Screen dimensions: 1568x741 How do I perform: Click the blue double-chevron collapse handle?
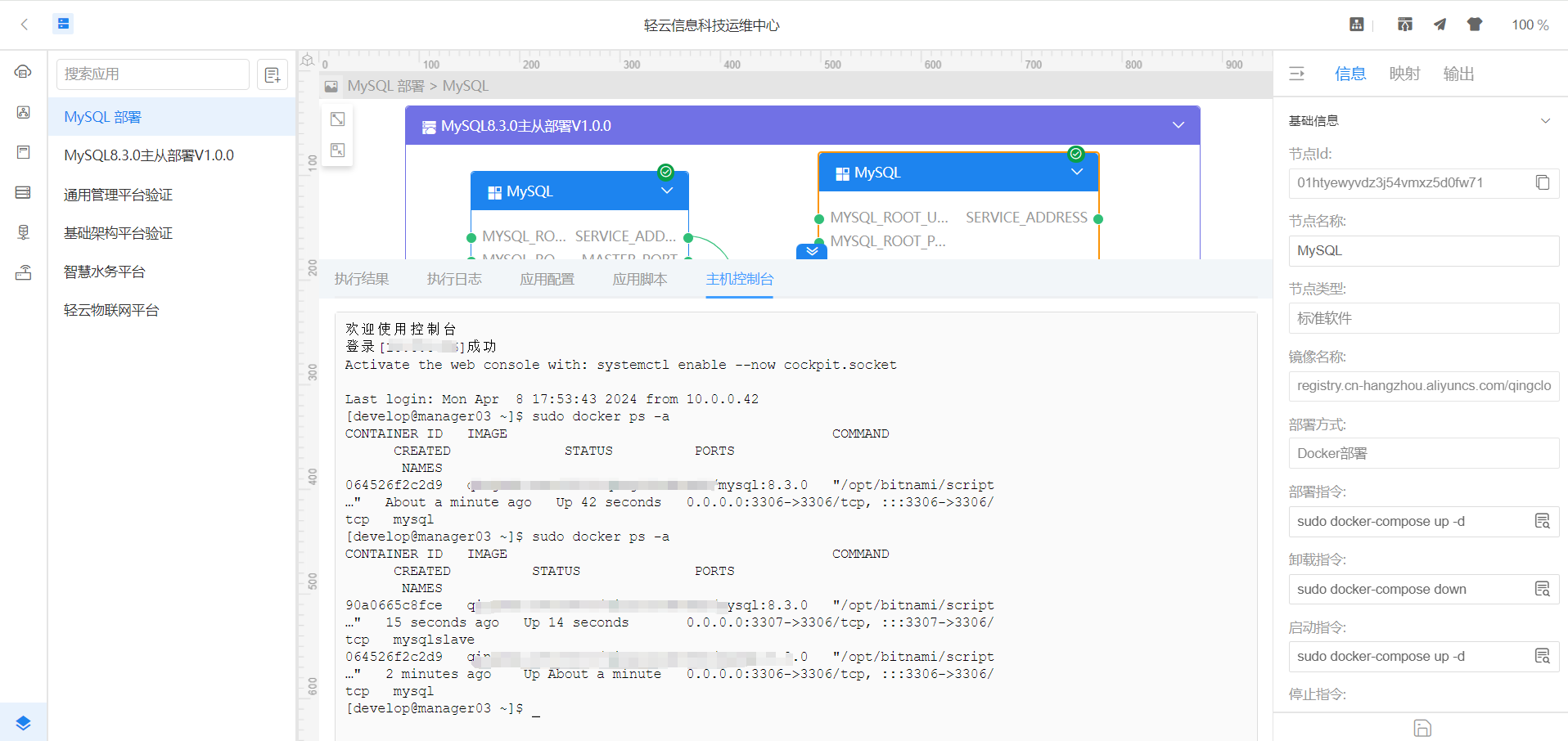[x=812, y=251]
